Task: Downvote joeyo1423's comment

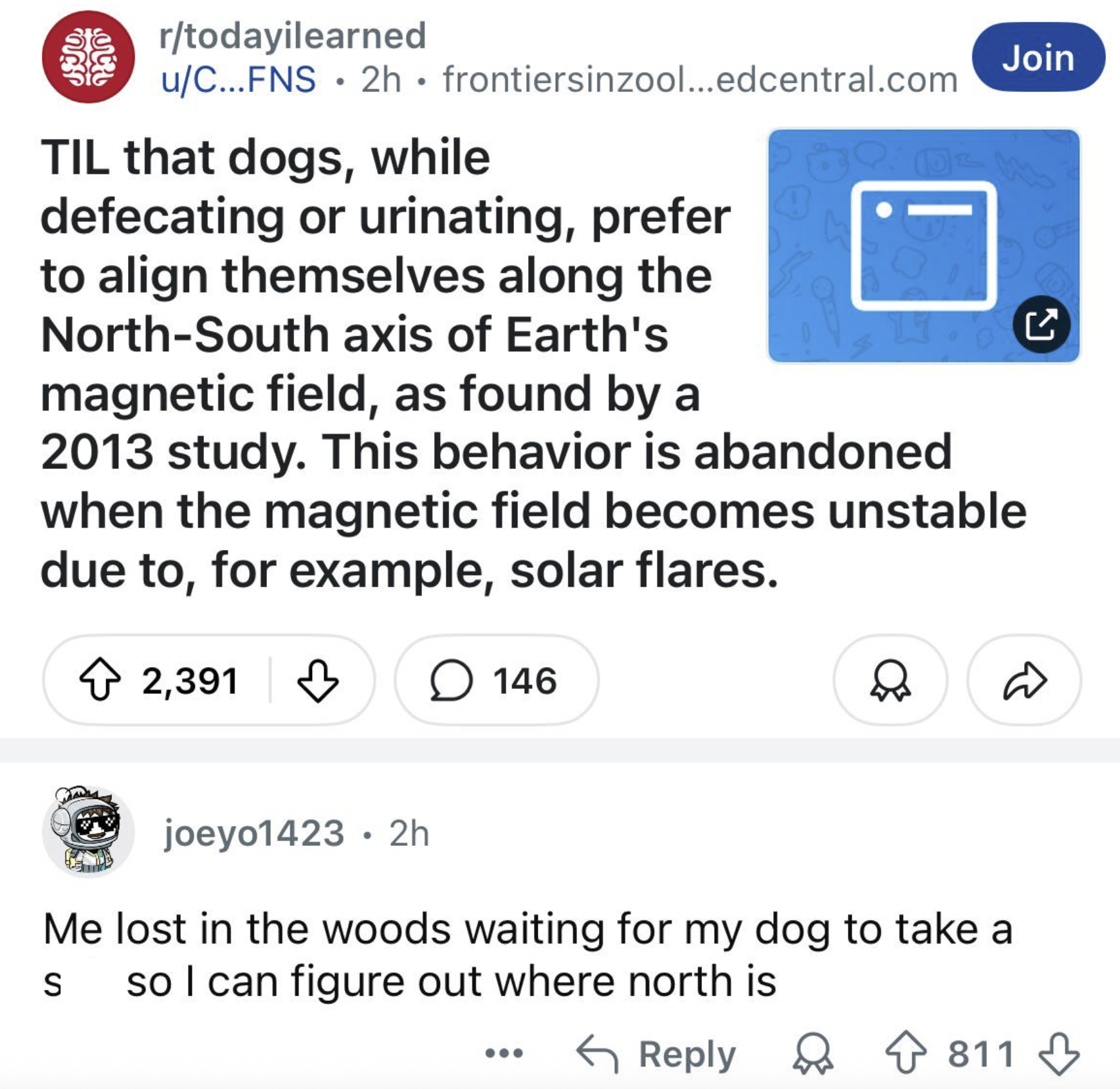Action: coord(1059,1054)
